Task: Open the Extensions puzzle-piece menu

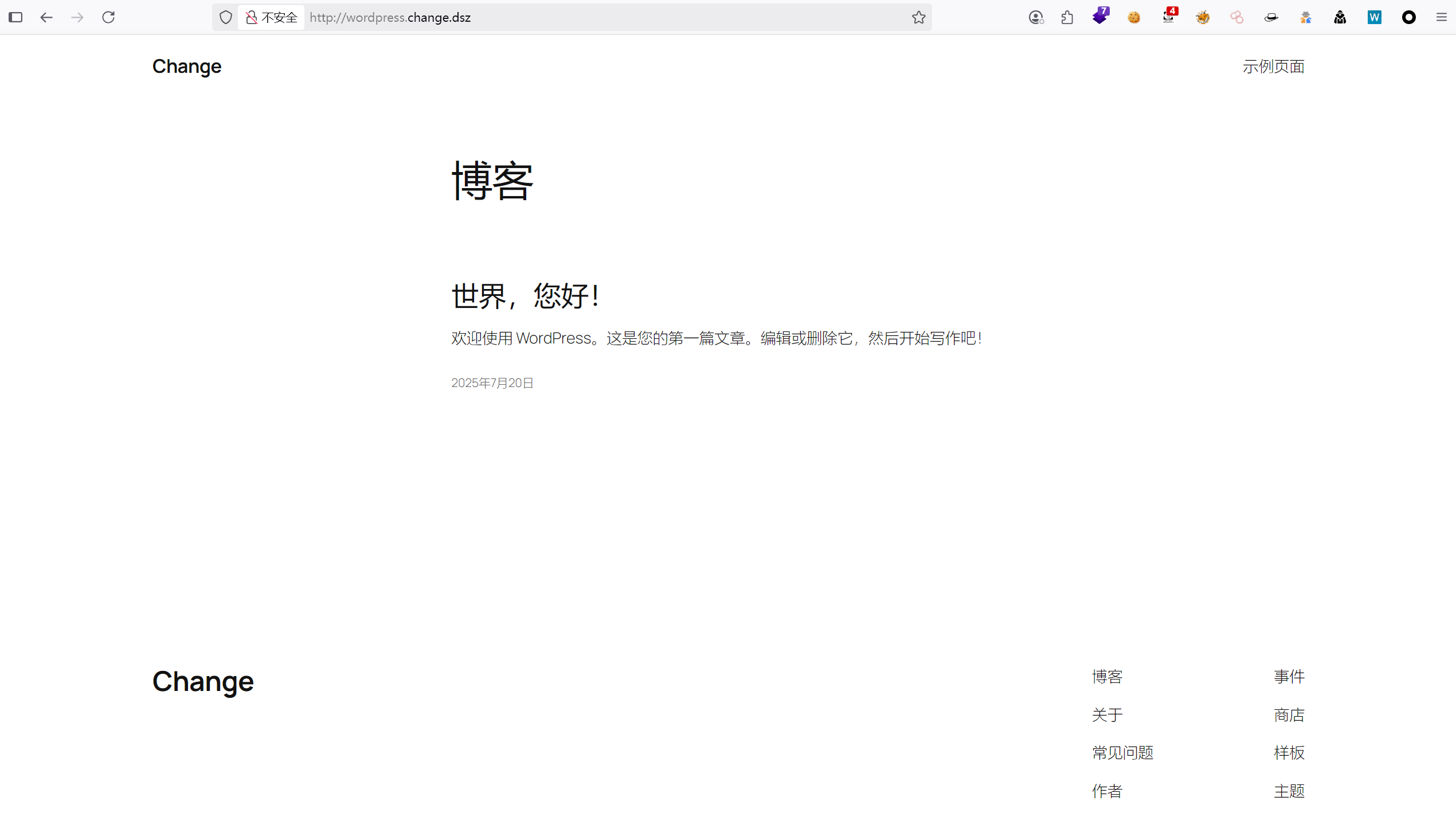Action: 1067,17
